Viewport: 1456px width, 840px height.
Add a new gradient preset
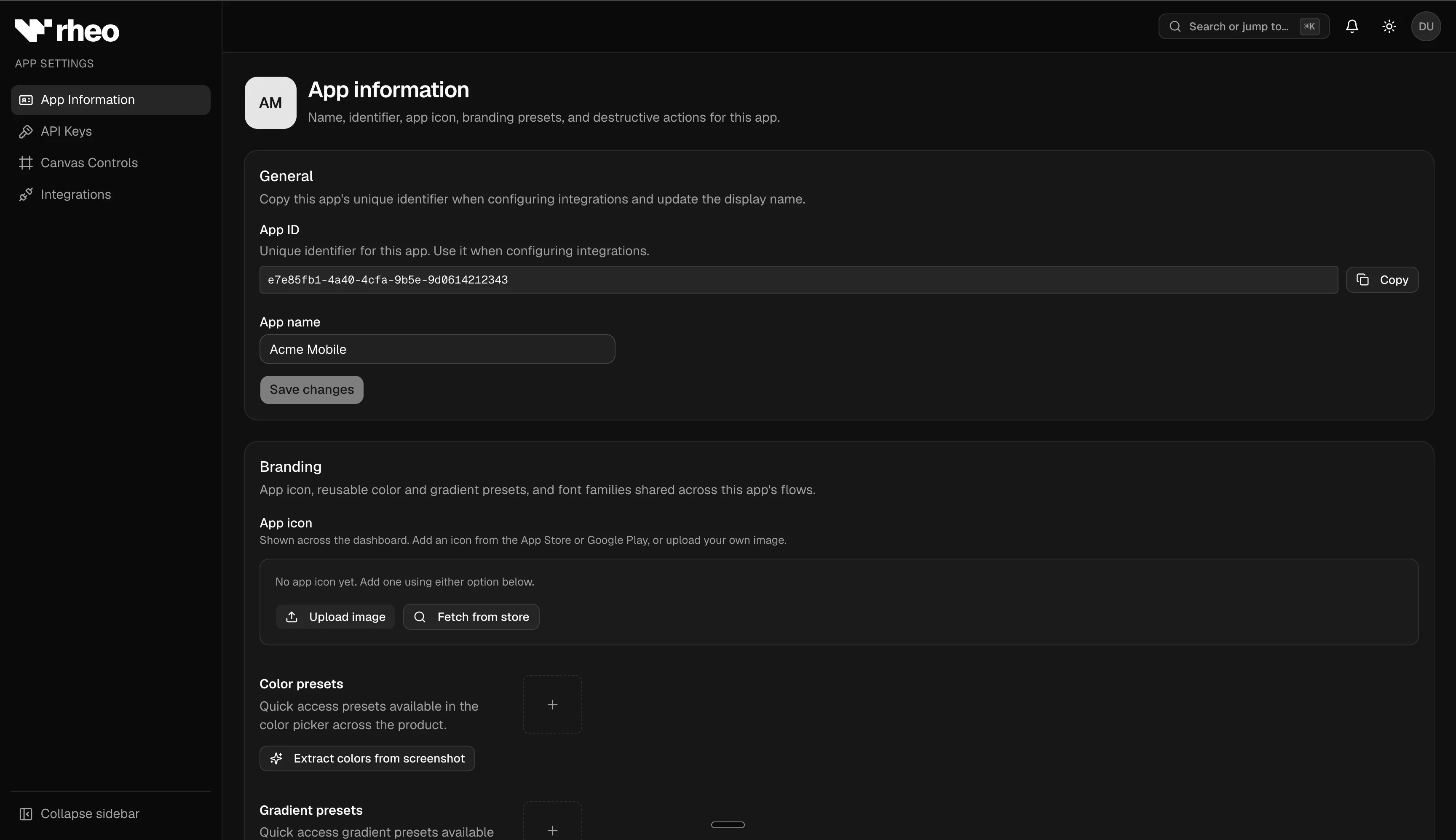click(553, 821)
